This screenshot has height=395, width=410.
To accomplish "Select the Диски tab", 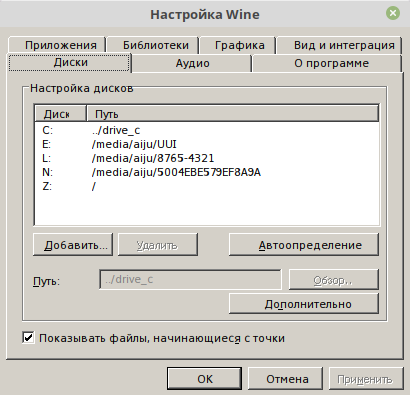I will point(69,63).
